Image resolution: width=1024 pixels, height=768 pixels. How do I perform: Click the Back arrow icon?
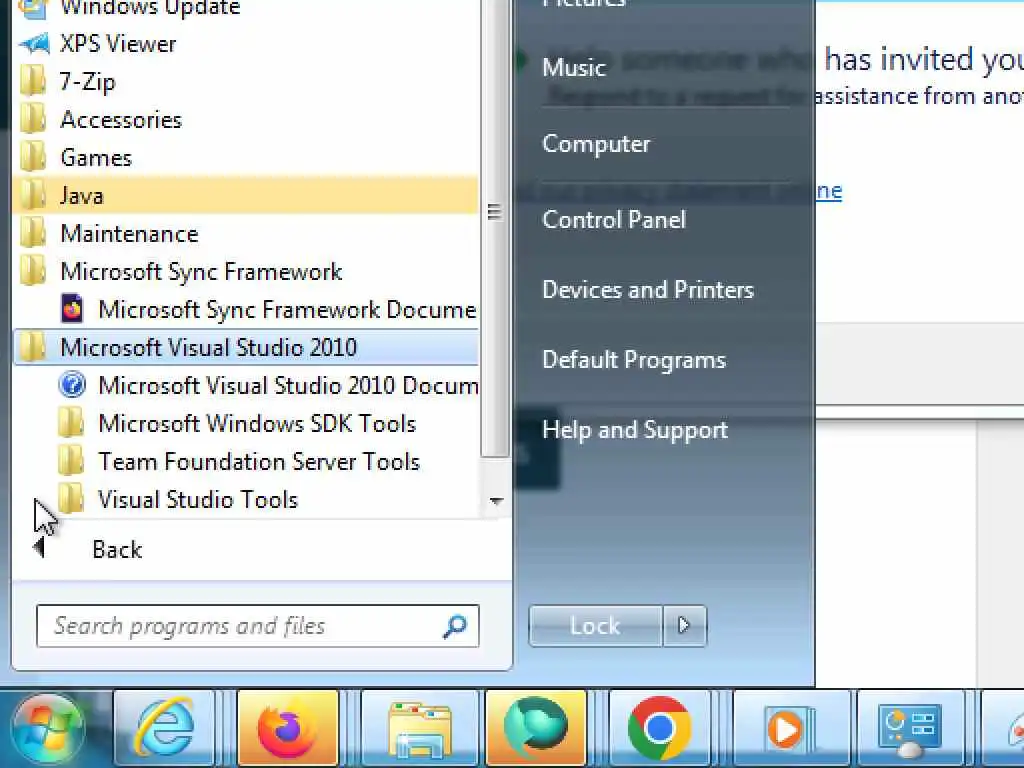pyautogui.click(x=40, y=547)
